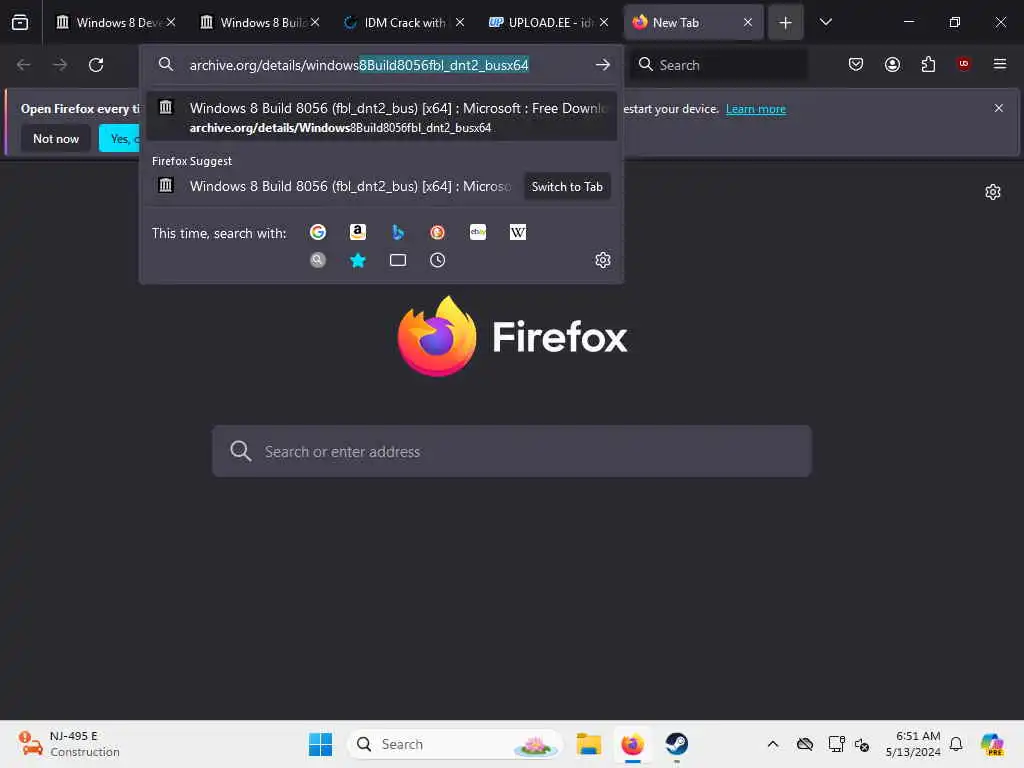The image size is (1024, 768).
Task: Search in open tabs icon
Action: pos(398,260)
